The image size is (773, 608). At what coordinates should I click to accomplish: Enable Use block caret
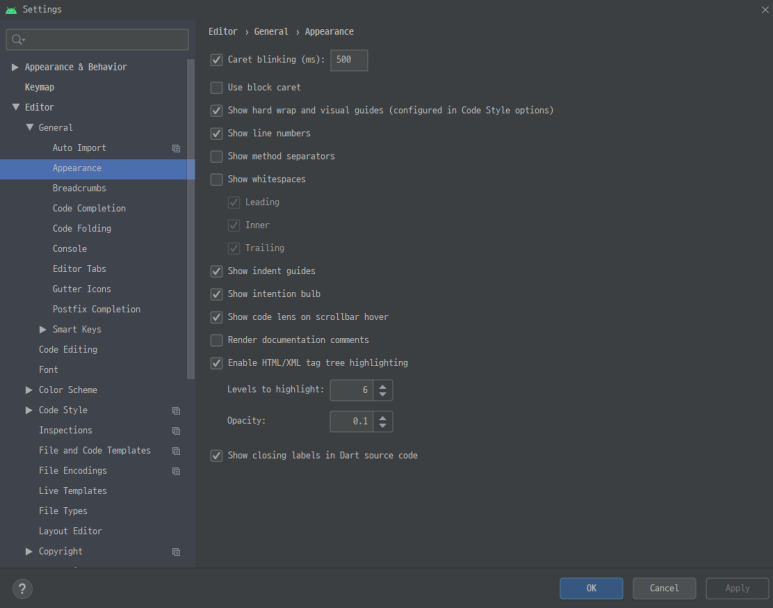click(x=216, y=88)
